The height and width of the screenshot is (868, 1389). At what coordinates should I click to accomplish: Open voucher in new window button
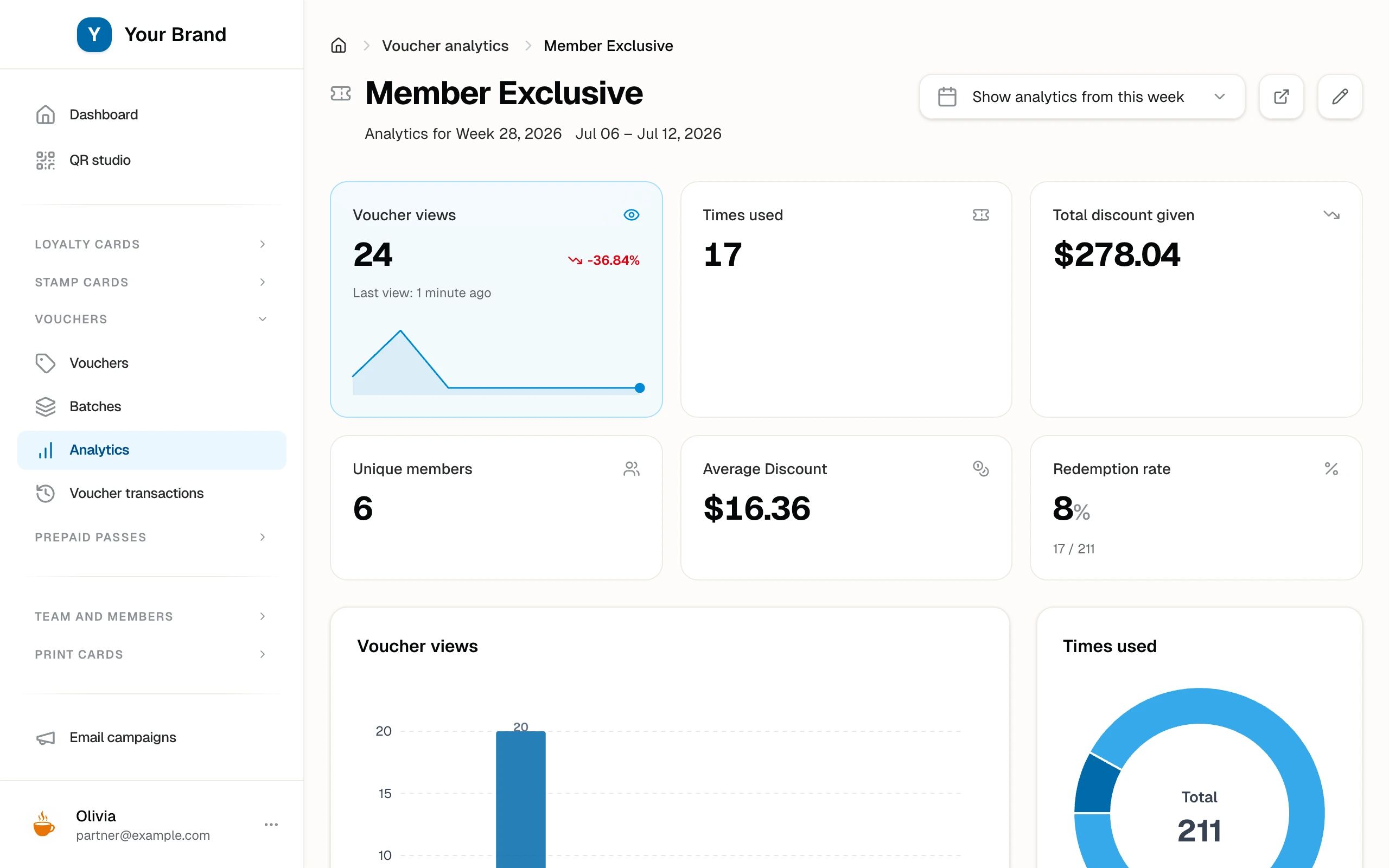point(1281,97)
